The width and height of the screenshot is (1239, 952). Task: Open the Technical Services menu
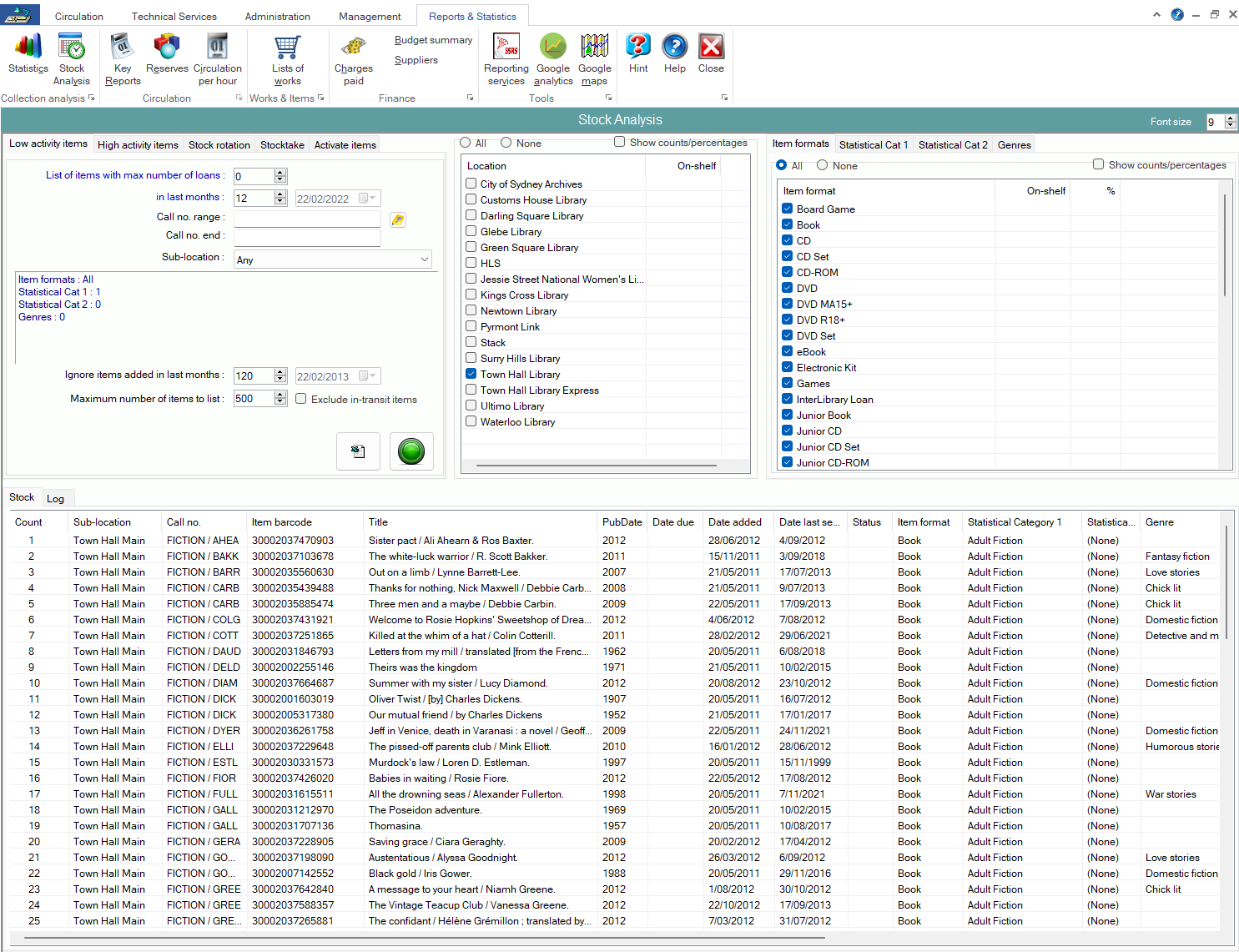click(x=174, y=15)
